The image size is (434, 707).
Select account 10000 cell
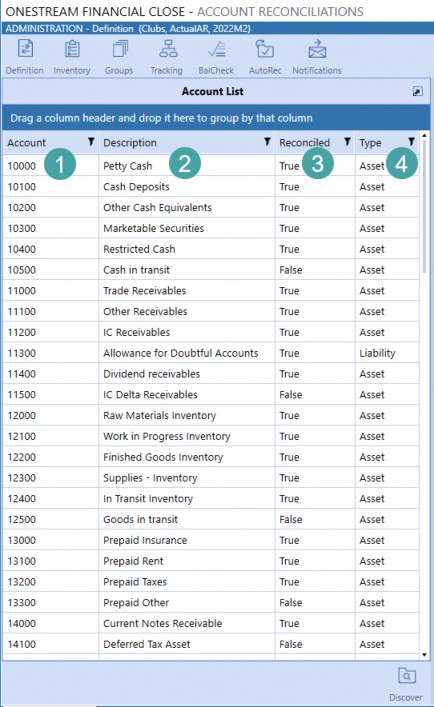(x=22, y=166)
